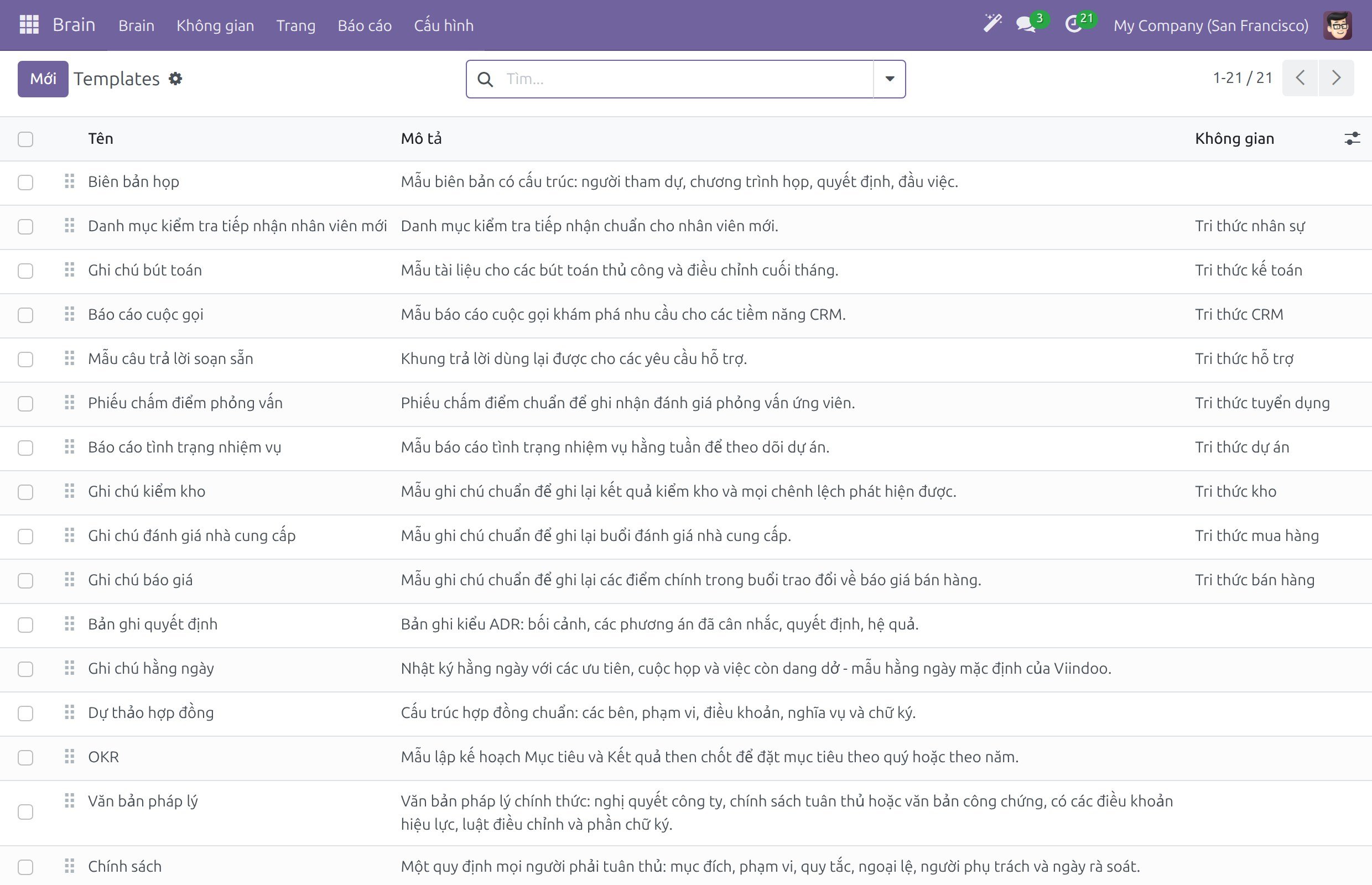This screenshot has height=885, width=1372.
Task: Open the Tri thức nhân sự cell
Action: [1250, 226]
